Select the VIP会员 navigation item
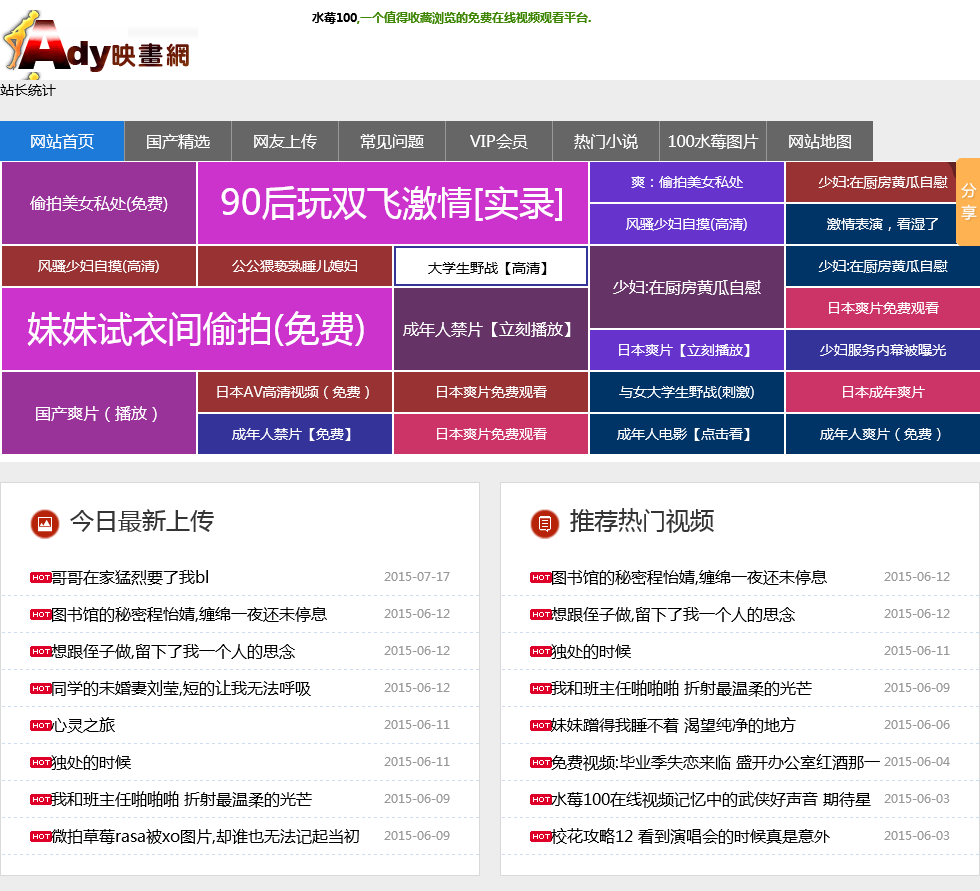 point(499,141)
